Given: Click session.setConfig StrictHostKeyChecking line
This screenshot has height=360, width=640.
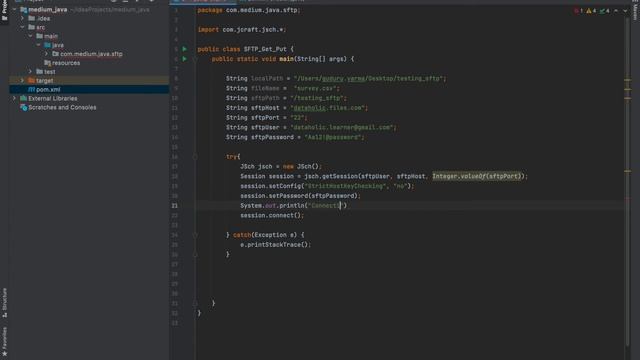Looking at the screenshot, I should pos(327,186).
